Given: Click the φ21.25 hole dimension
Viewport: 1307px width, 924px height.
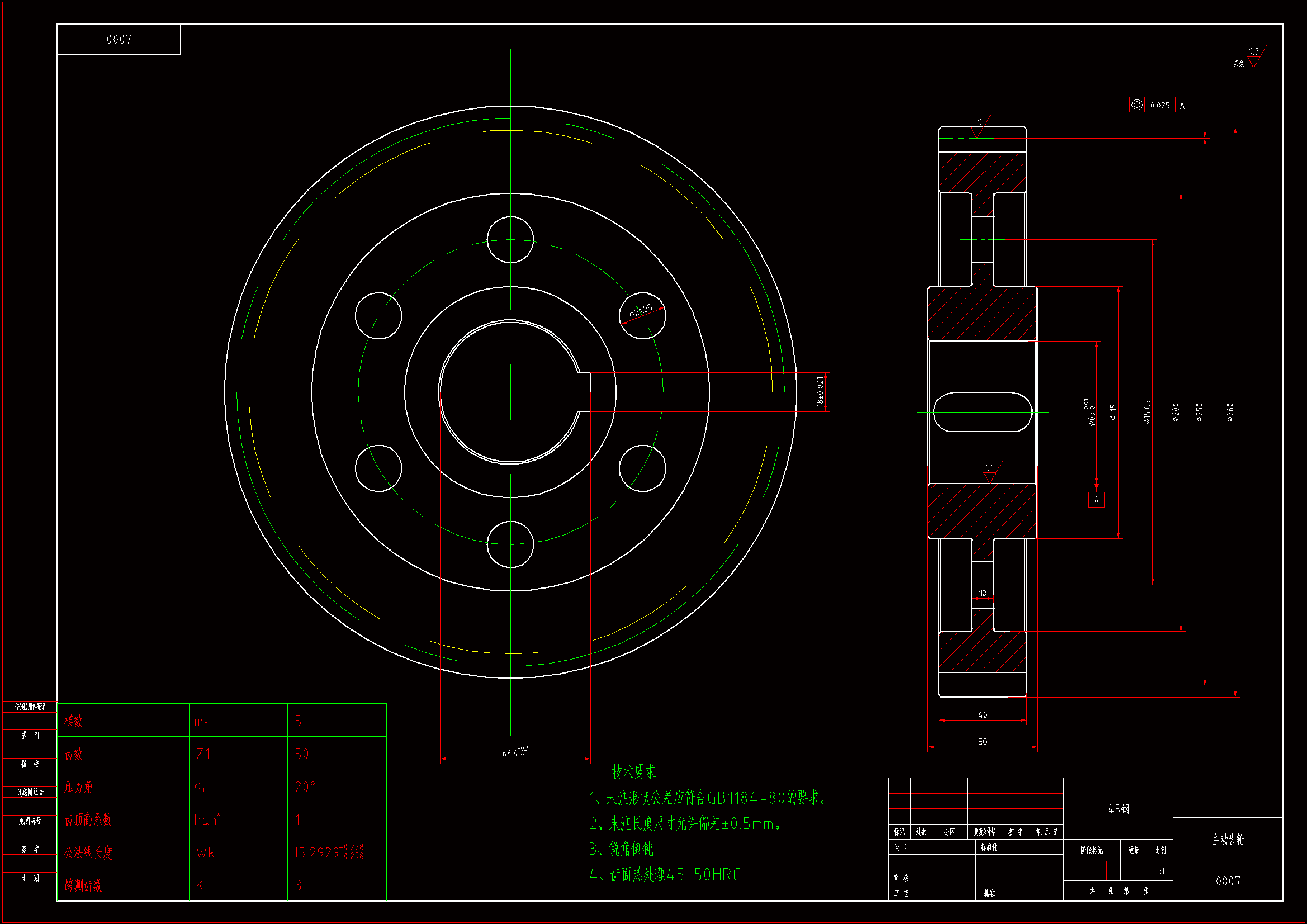Looking at the screenshot, I should click(x=642, y=311).
